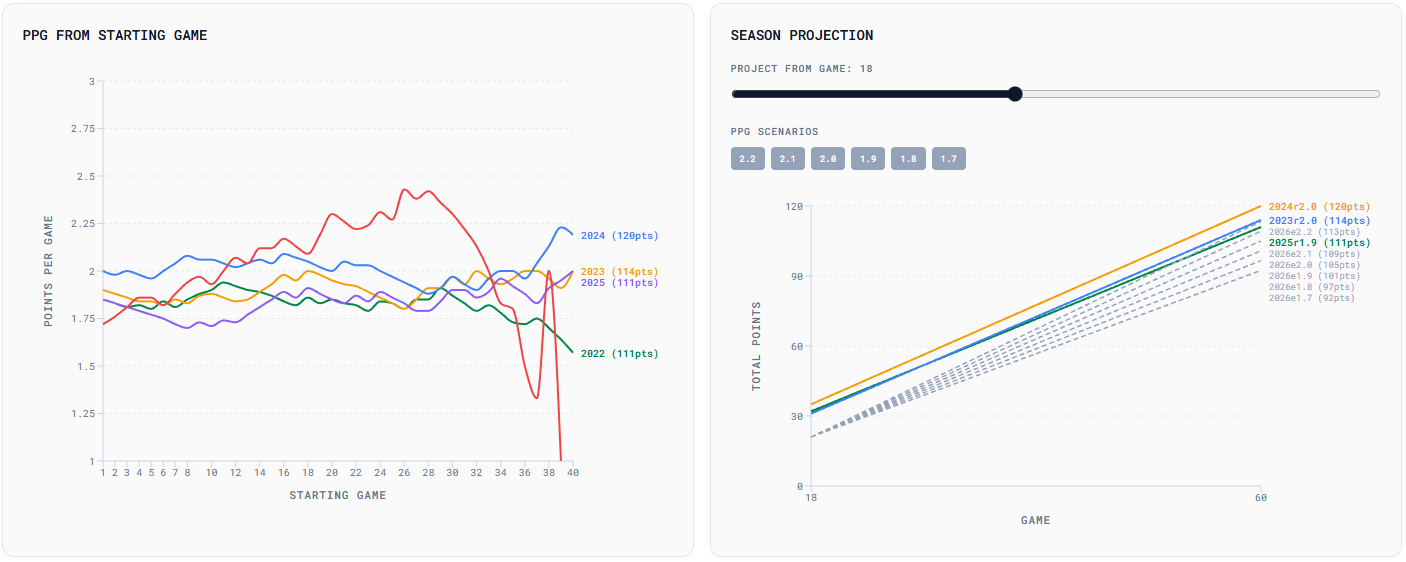Image resolution: width=1406 pixels, height=562 pixels.
Task: Click the 1.9 scenario button
Action: pos(868,159)
